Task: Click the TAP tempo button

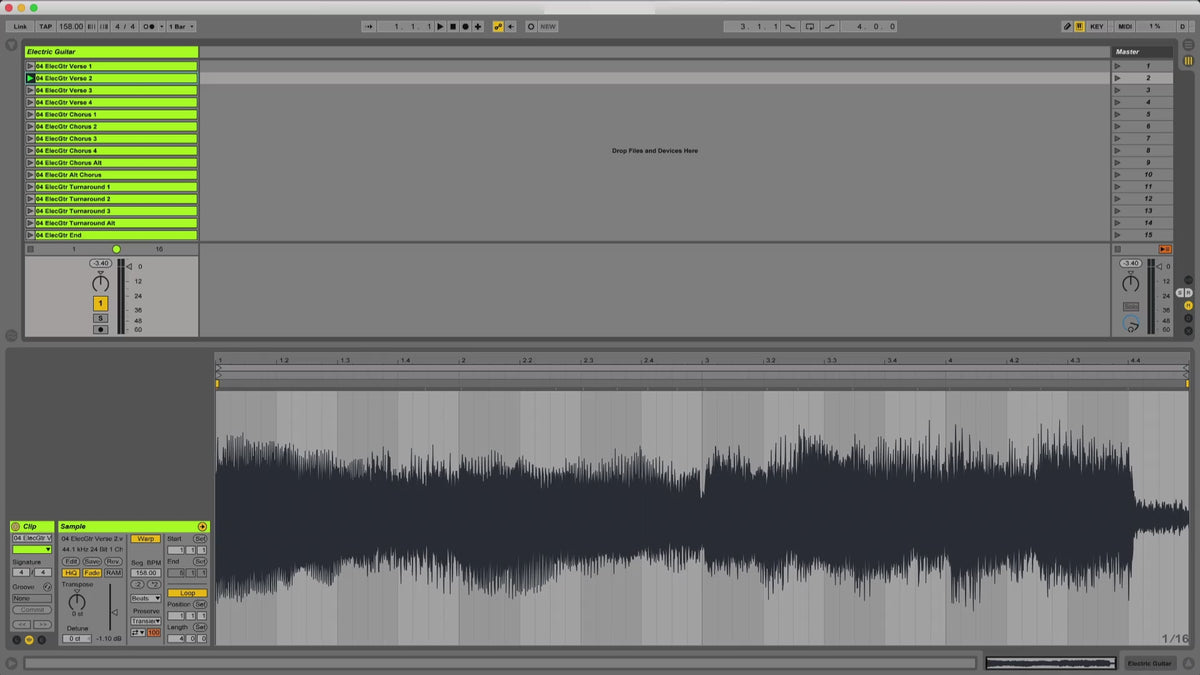Action: pyautogui.click(x=45, y=26)
